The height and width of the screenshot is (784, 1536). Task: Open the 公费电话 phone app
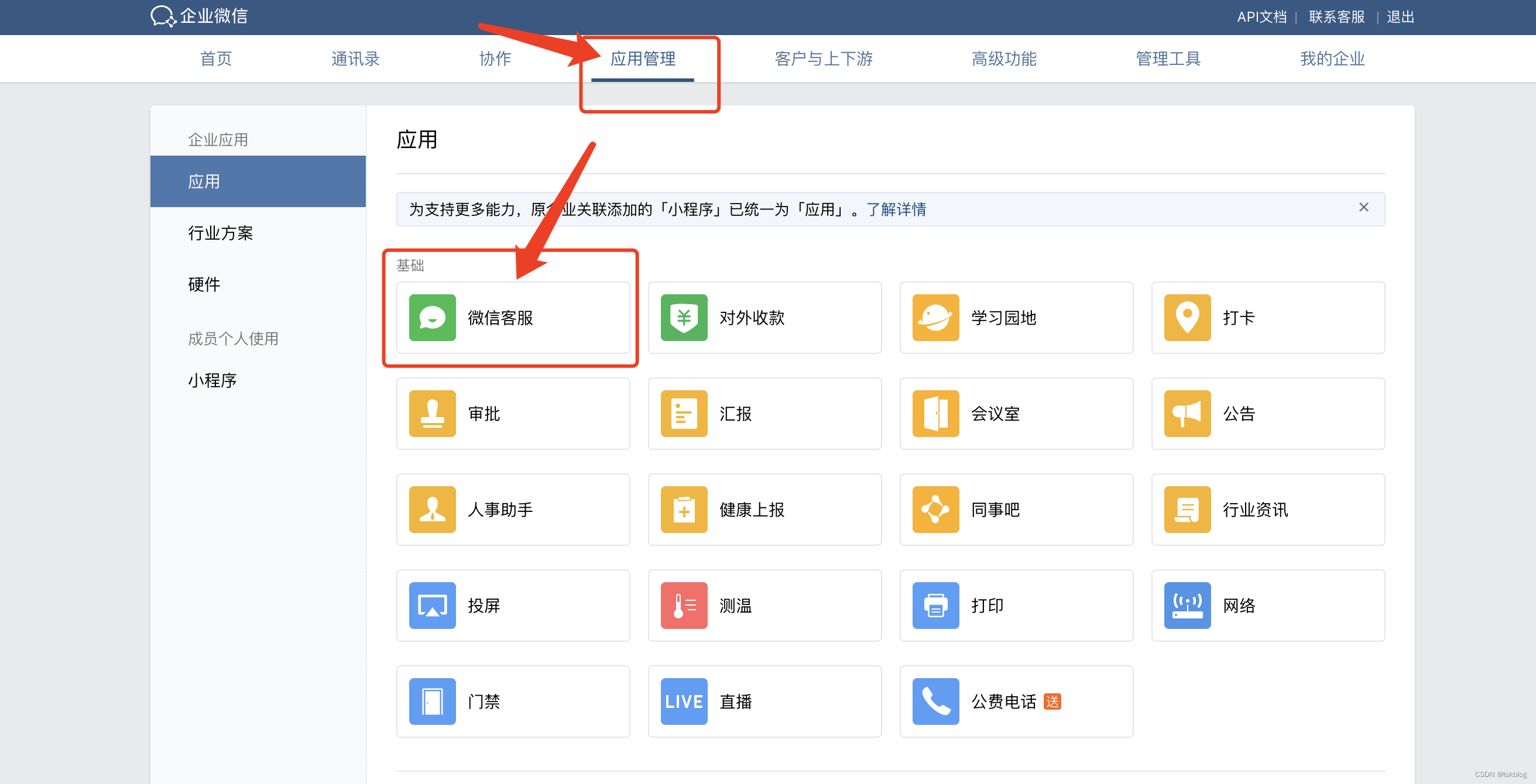(1016, 702)
